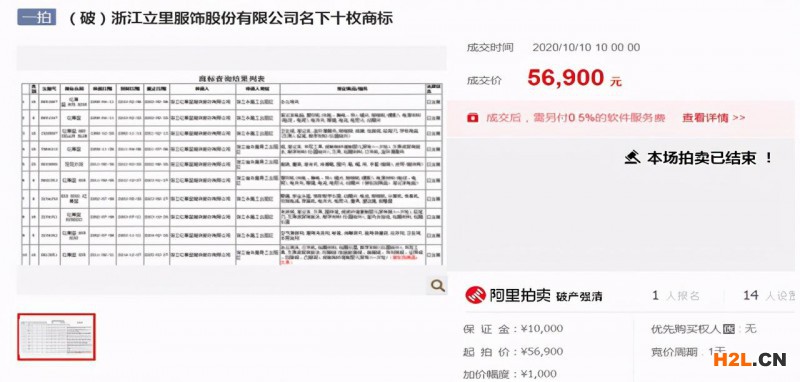Viewport: 800px width, 382px height.
Task: Click the 保证金 ¥10,000 deposit line
Action: point(513,329)
